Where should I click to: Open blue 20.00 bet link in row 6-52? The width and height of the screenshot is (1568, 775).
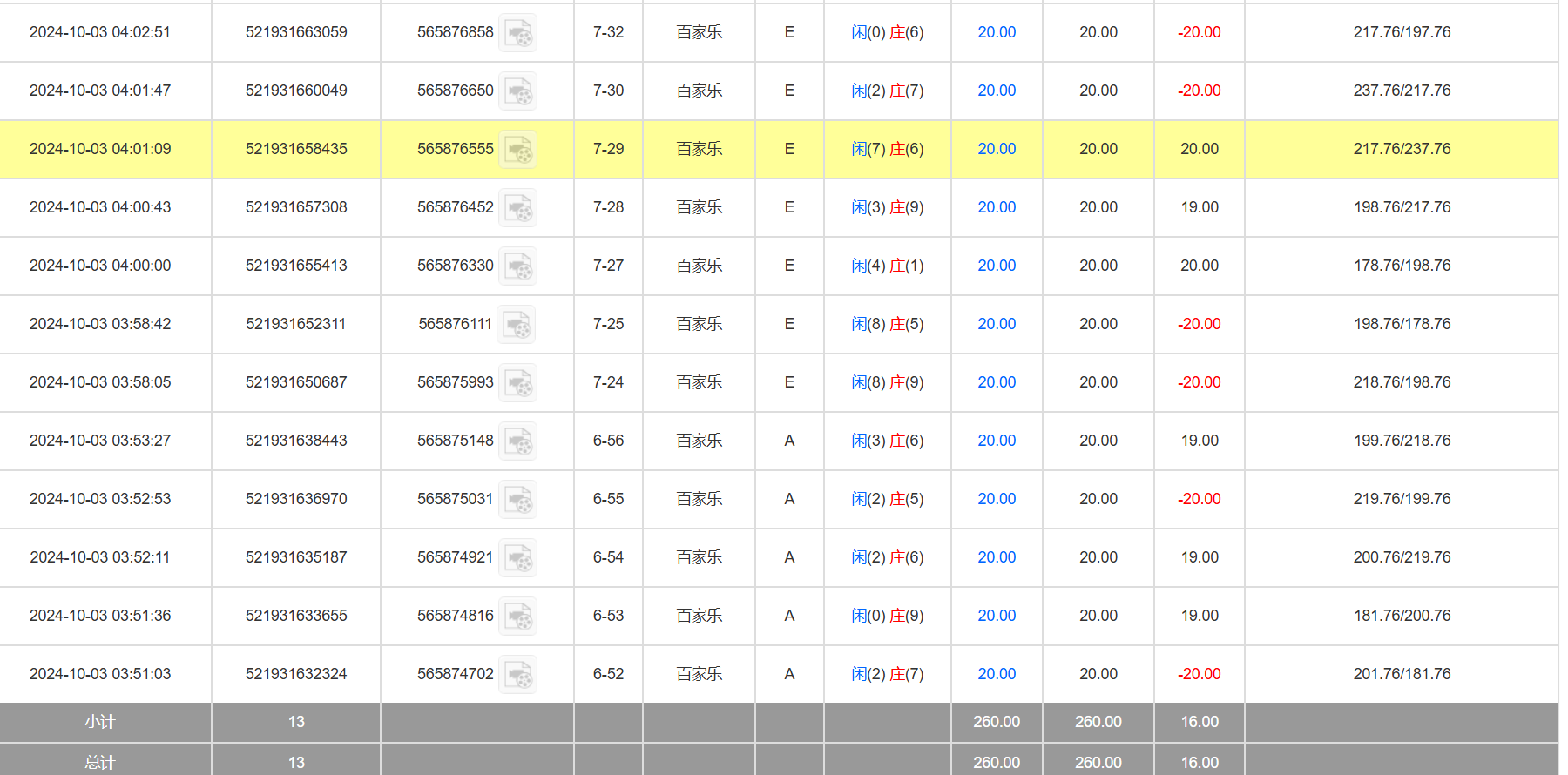tap(997, 674)
